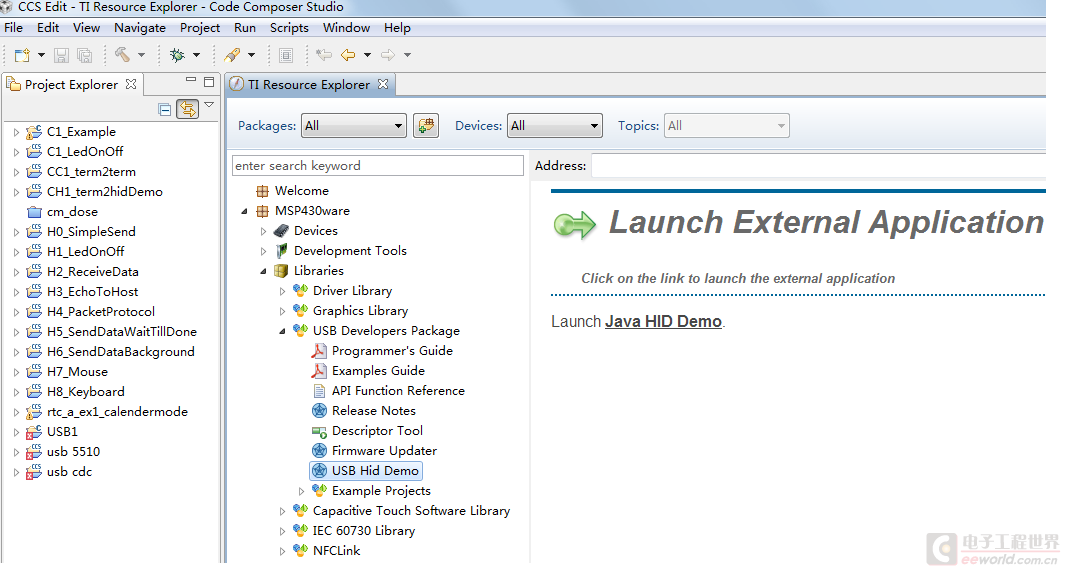Open the Project menu
Image resolution: width=1066 pixels, height=572 pixels.
coord(200,28)
